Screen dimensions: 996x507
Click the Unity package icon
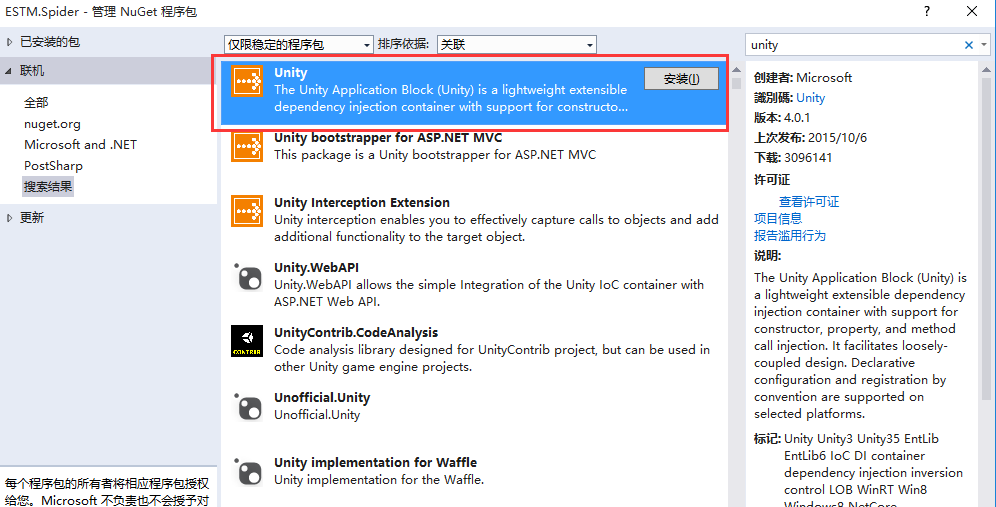pos(247,81)
